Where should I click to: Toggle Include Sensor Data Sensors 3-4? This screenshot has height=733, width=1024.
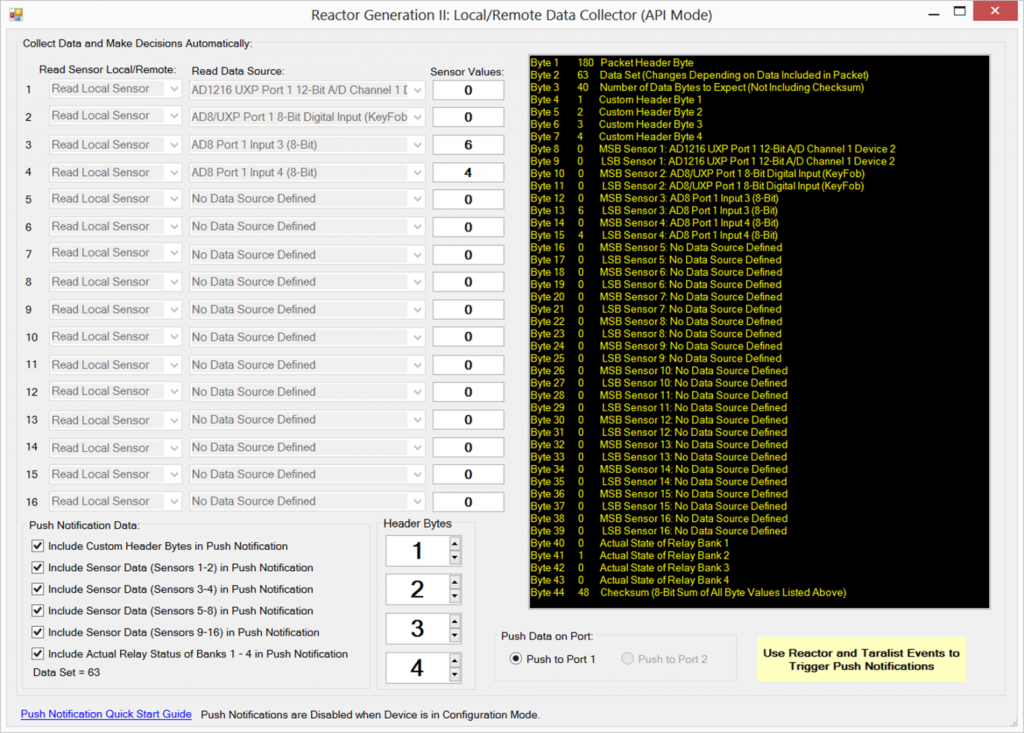[38, 589]
